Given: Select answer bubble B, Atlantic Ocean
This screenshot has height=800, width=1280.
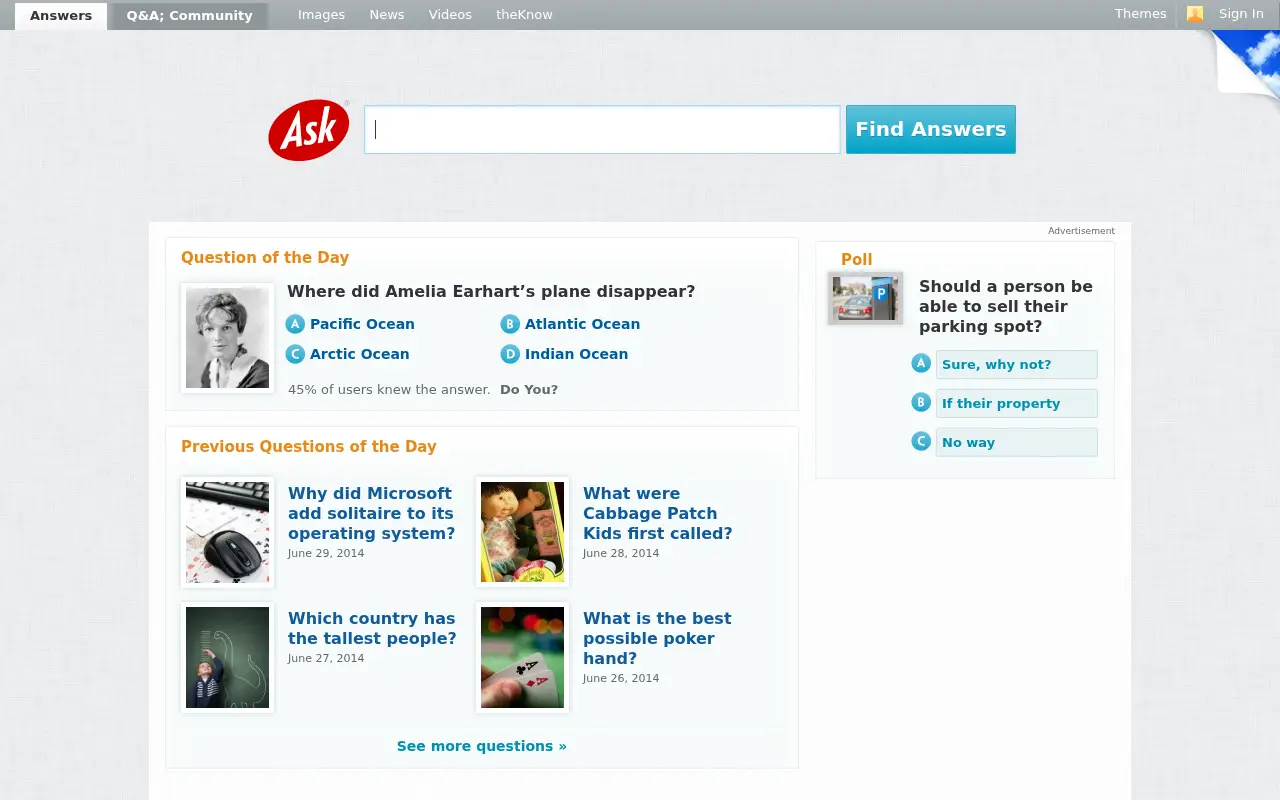Looking at the screenshot, I should (x=510, y=324).
